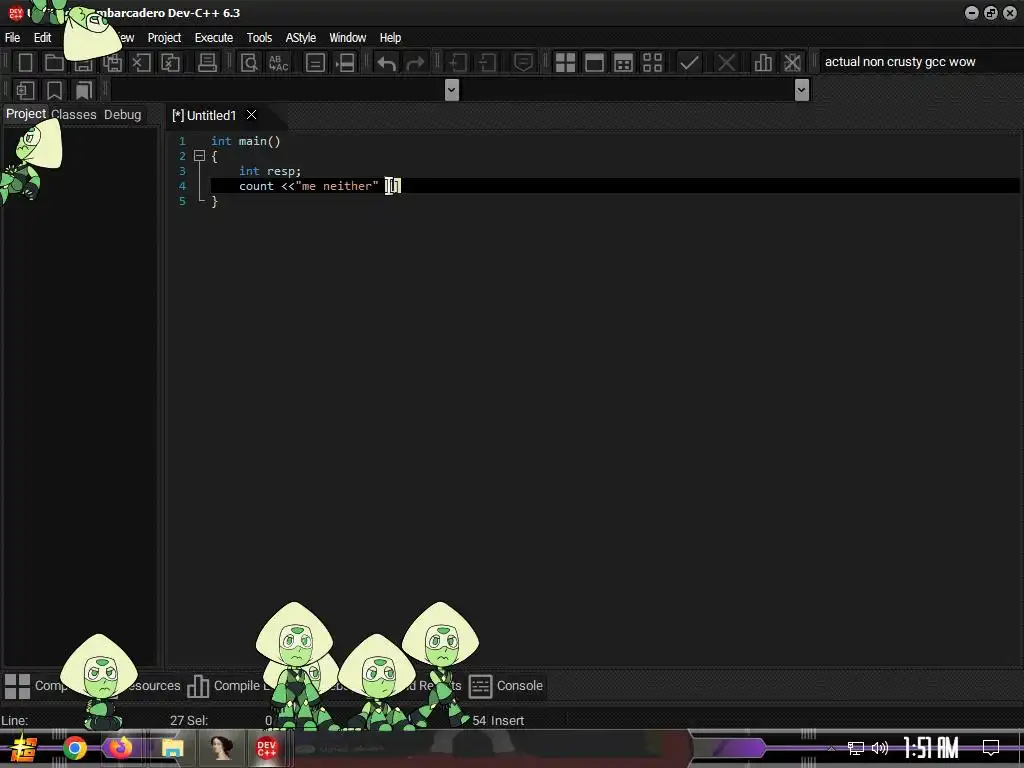Image resolution: width=1024 pixels, height=768 pixels.
Task: Click the Go to line icon
Action: pyautogui.click(x=345, y=63)
